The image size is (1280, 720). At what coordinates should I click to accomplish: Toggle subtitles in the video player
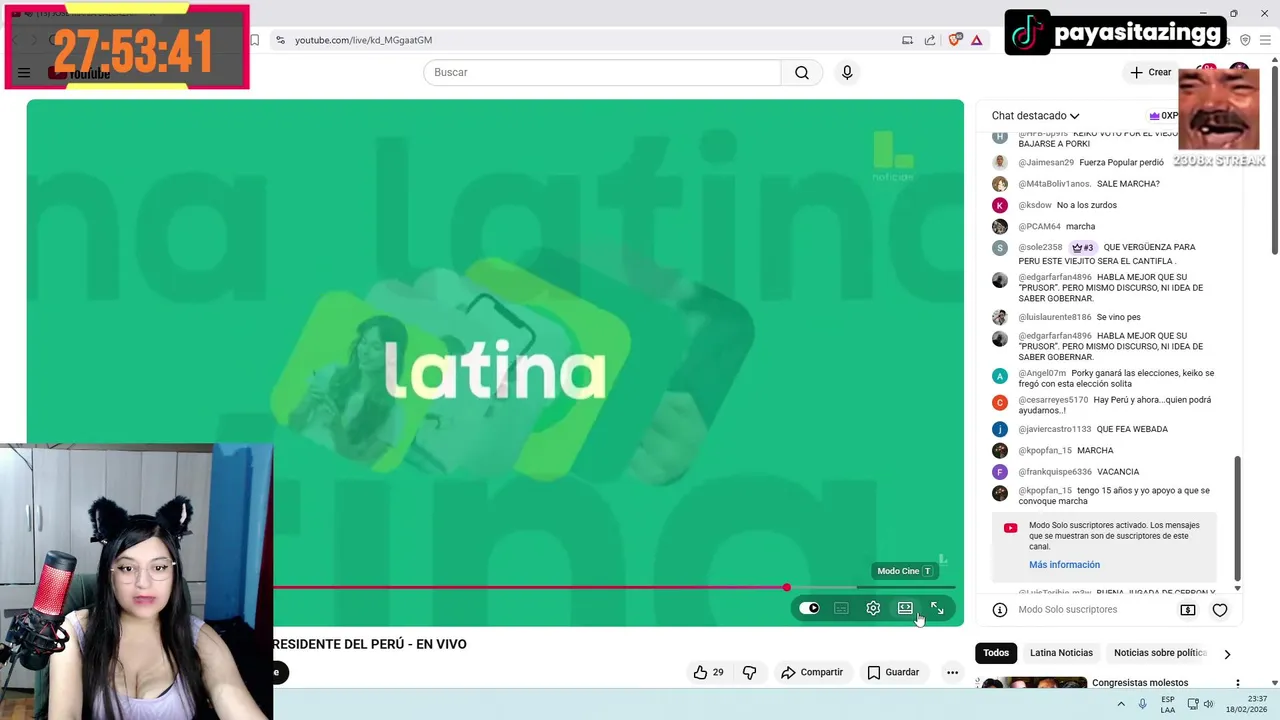tap(841, 608)
